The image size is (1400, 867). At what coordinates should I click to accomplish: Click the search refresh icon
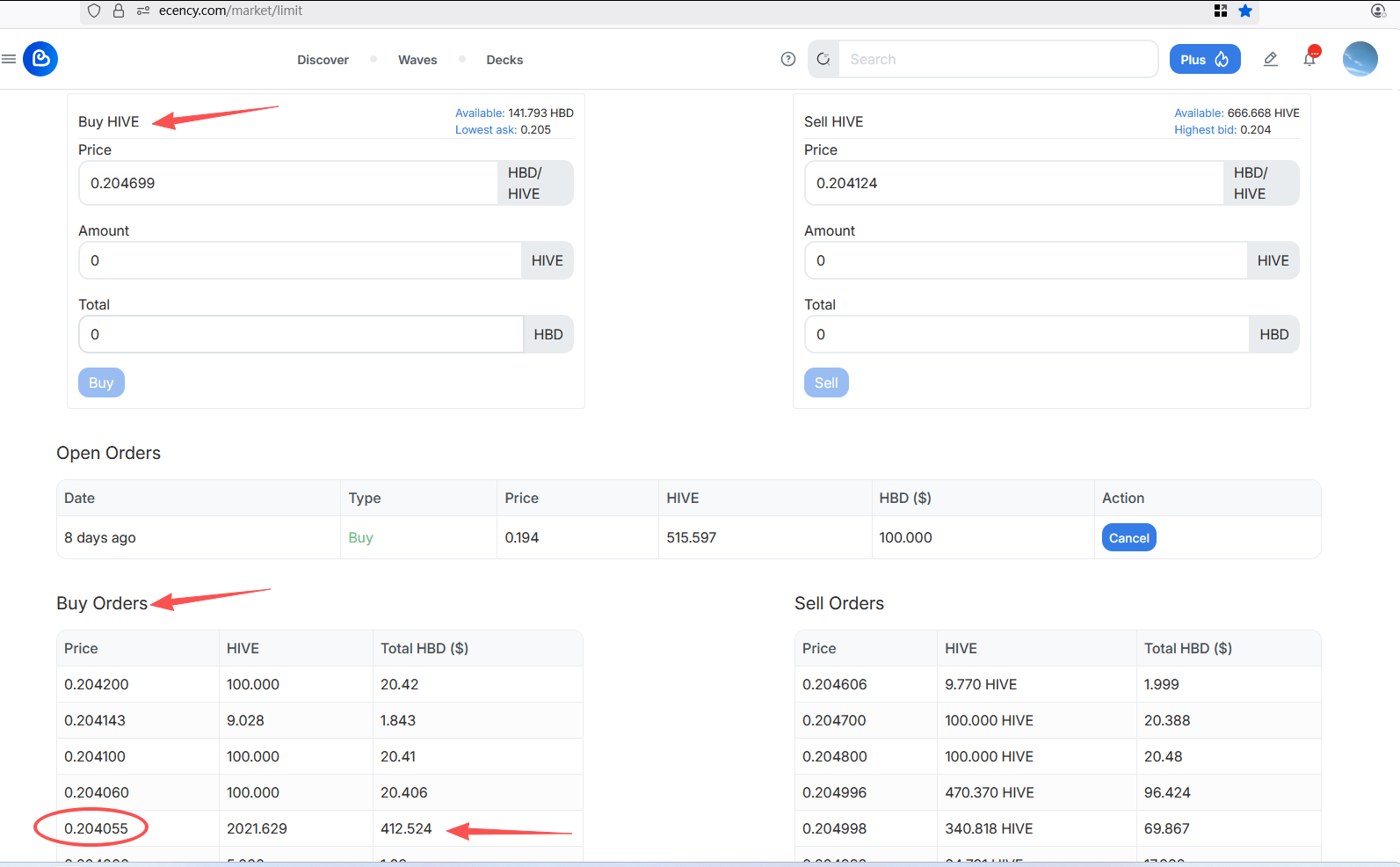pos(823,59)
